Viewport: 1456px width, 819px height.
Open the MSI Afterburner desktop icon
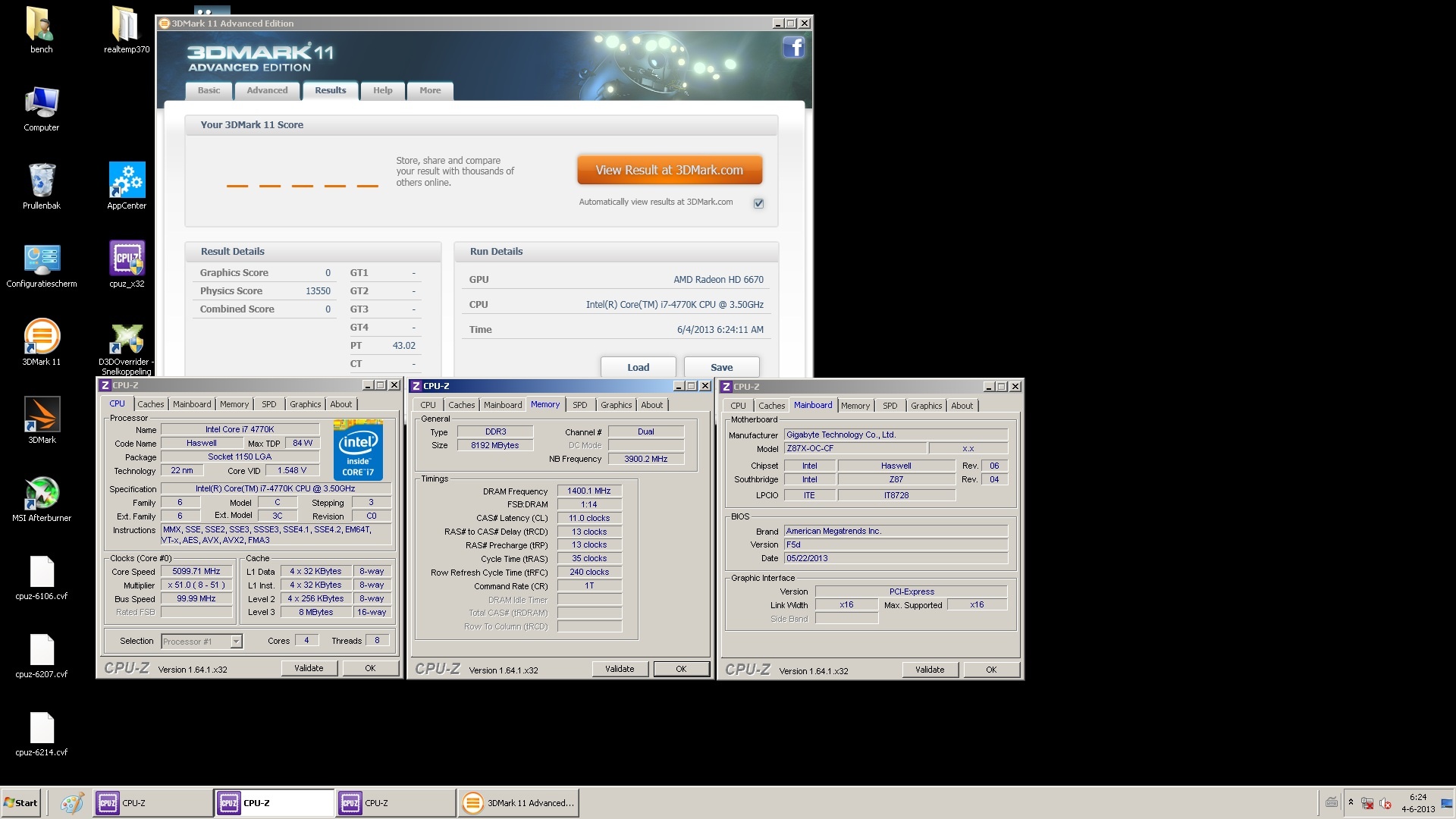42,494
